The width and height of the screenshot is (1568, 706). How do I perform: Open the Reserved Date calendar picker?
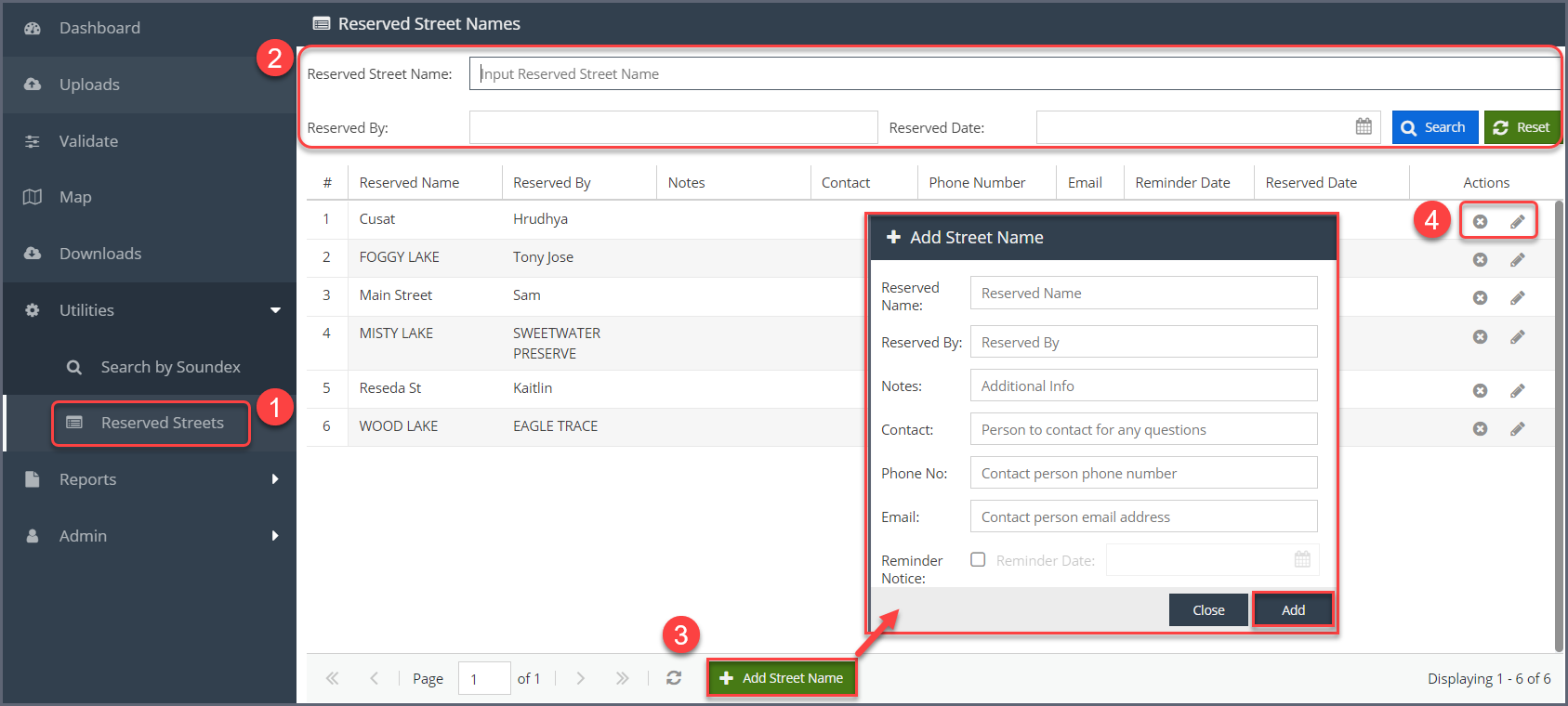tap(1364, 127)
